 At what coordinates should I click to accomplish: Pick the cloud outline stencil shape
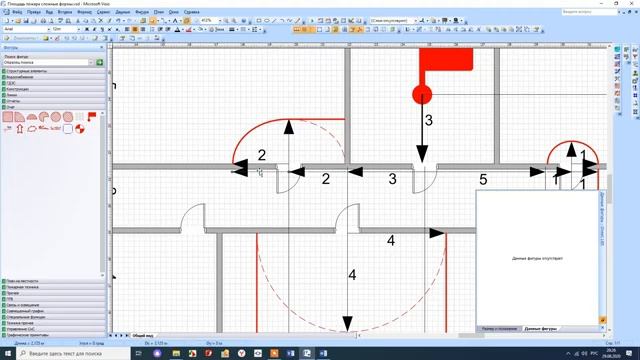click(32, 129)
